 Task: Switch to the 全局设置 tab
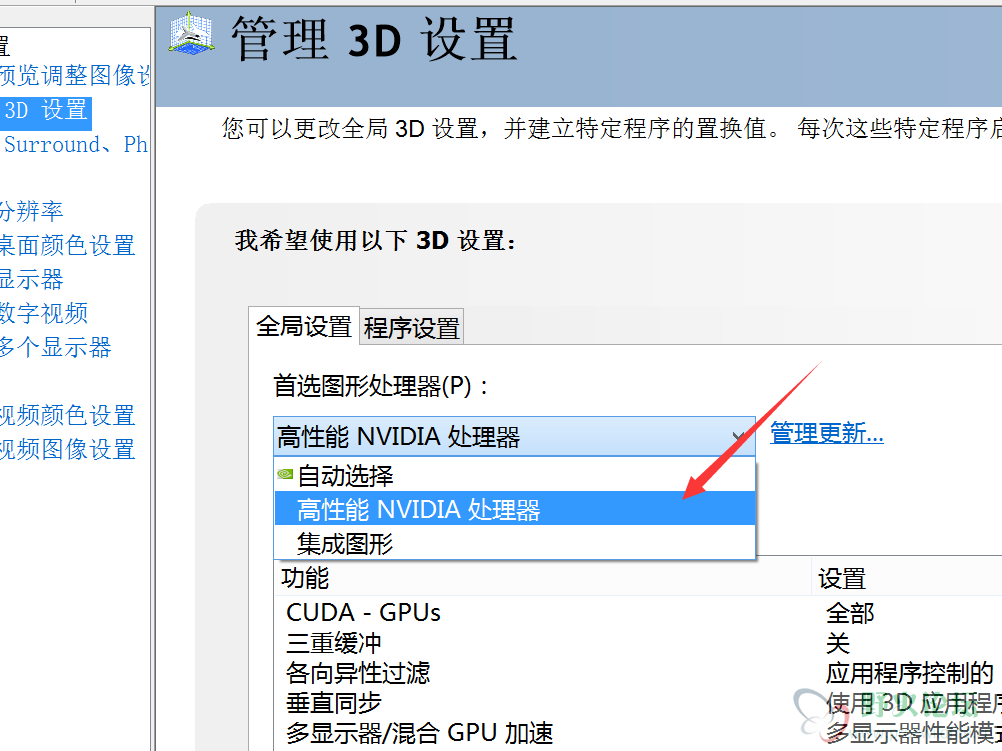[304, 327]
